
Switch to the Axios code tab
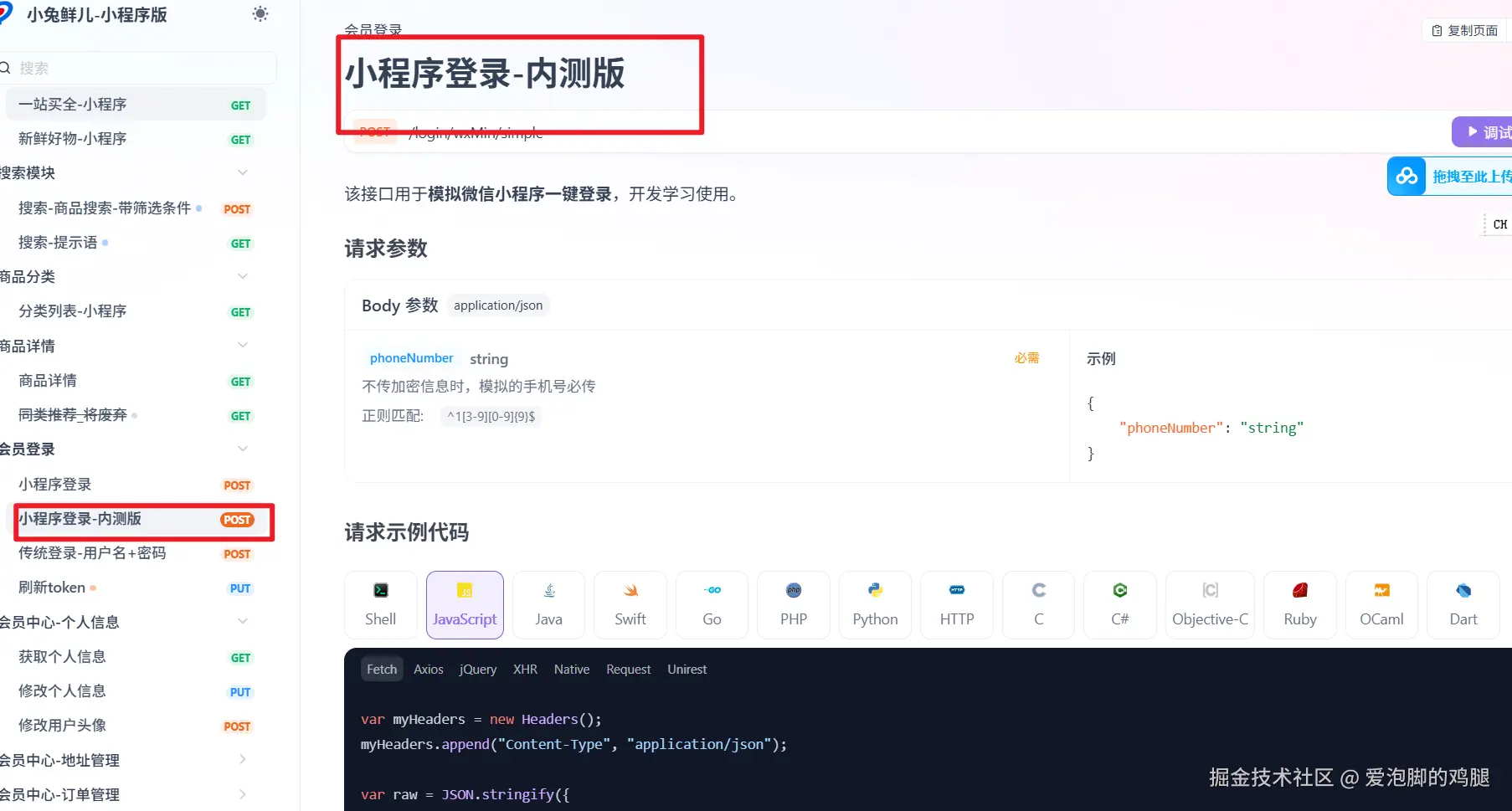[429, 669]
